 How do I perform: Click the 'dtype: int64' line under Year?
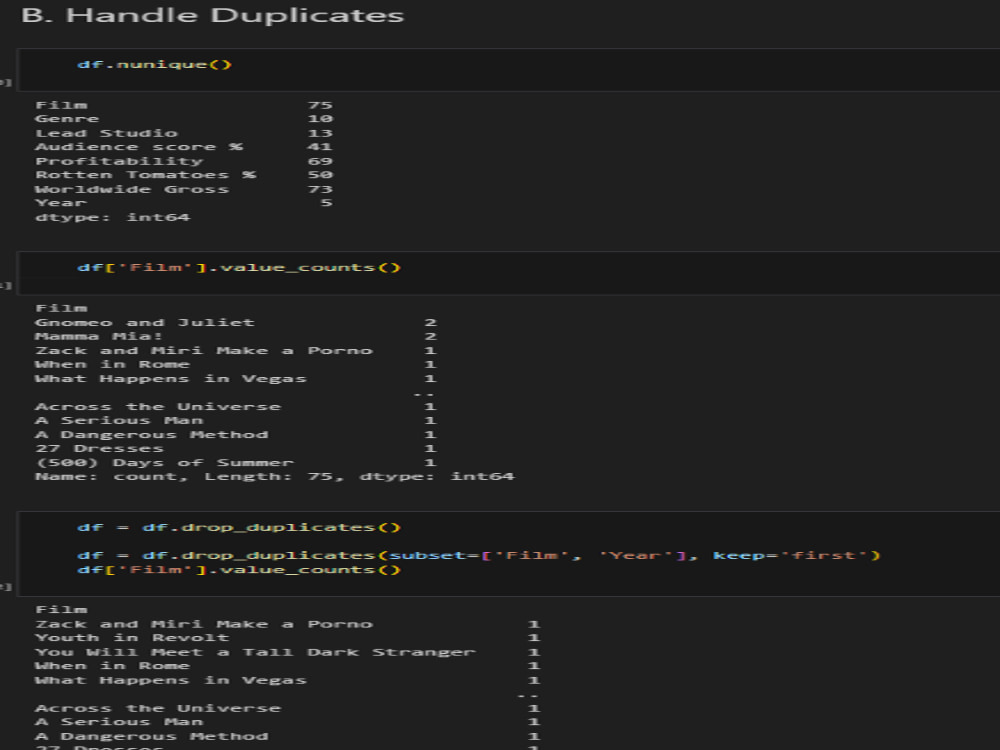click(x=112, y=217)
